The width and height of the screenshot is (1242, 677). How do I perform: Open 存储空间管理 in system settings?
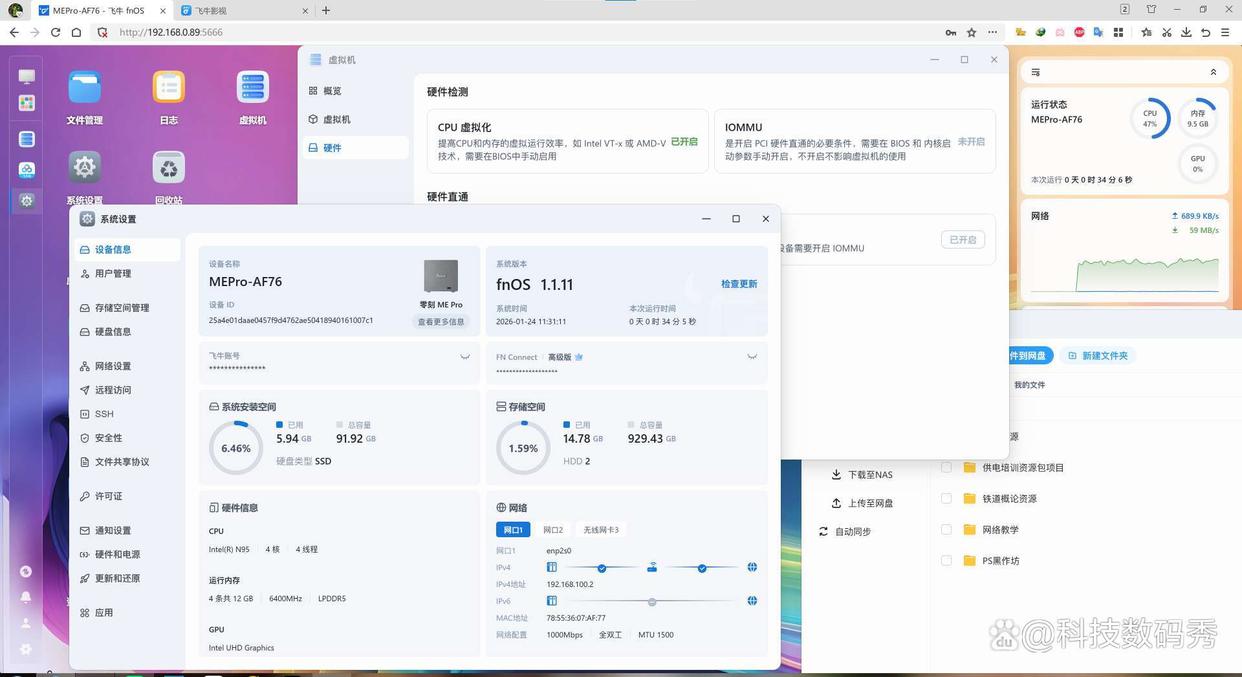pyautogui.click(x=128, y=308)
